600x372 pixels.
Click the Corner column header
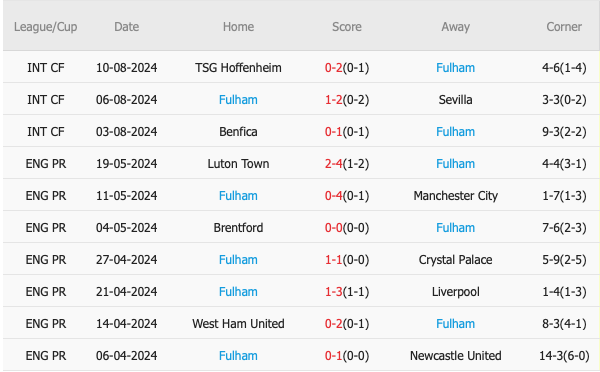(x=564, y=27)
